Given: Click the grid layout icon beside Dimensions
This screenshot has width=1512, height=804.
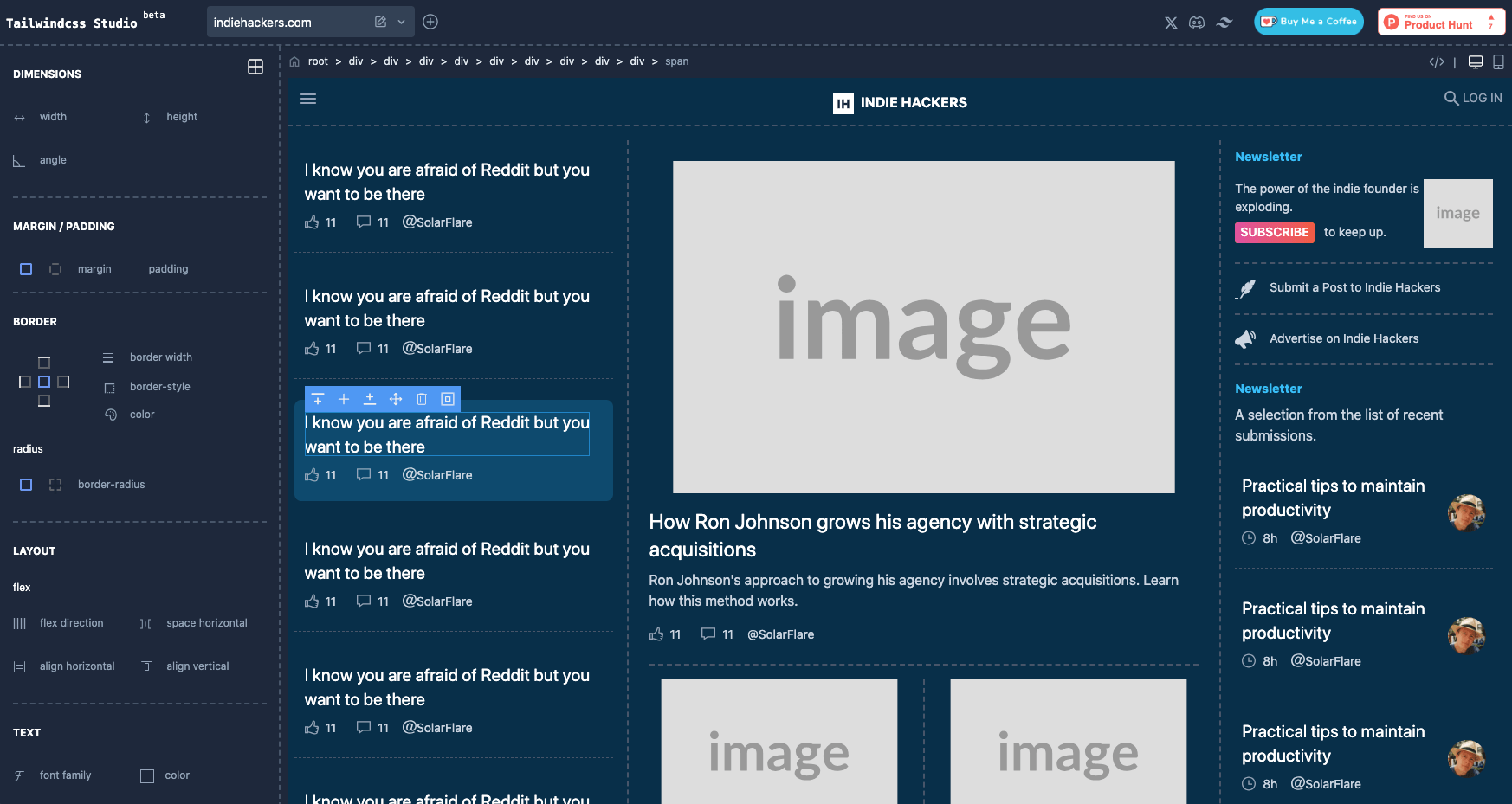Looking at the screenshot, I should point(255,67).
